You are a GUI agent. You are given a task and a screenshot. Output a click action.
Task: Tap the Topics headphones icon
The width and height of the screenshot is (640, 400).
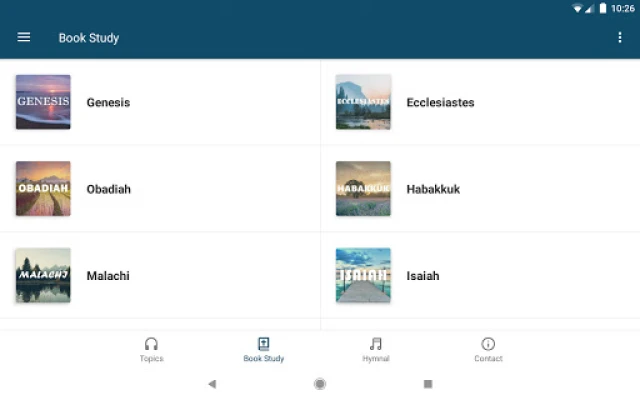(x=151, y=344)
